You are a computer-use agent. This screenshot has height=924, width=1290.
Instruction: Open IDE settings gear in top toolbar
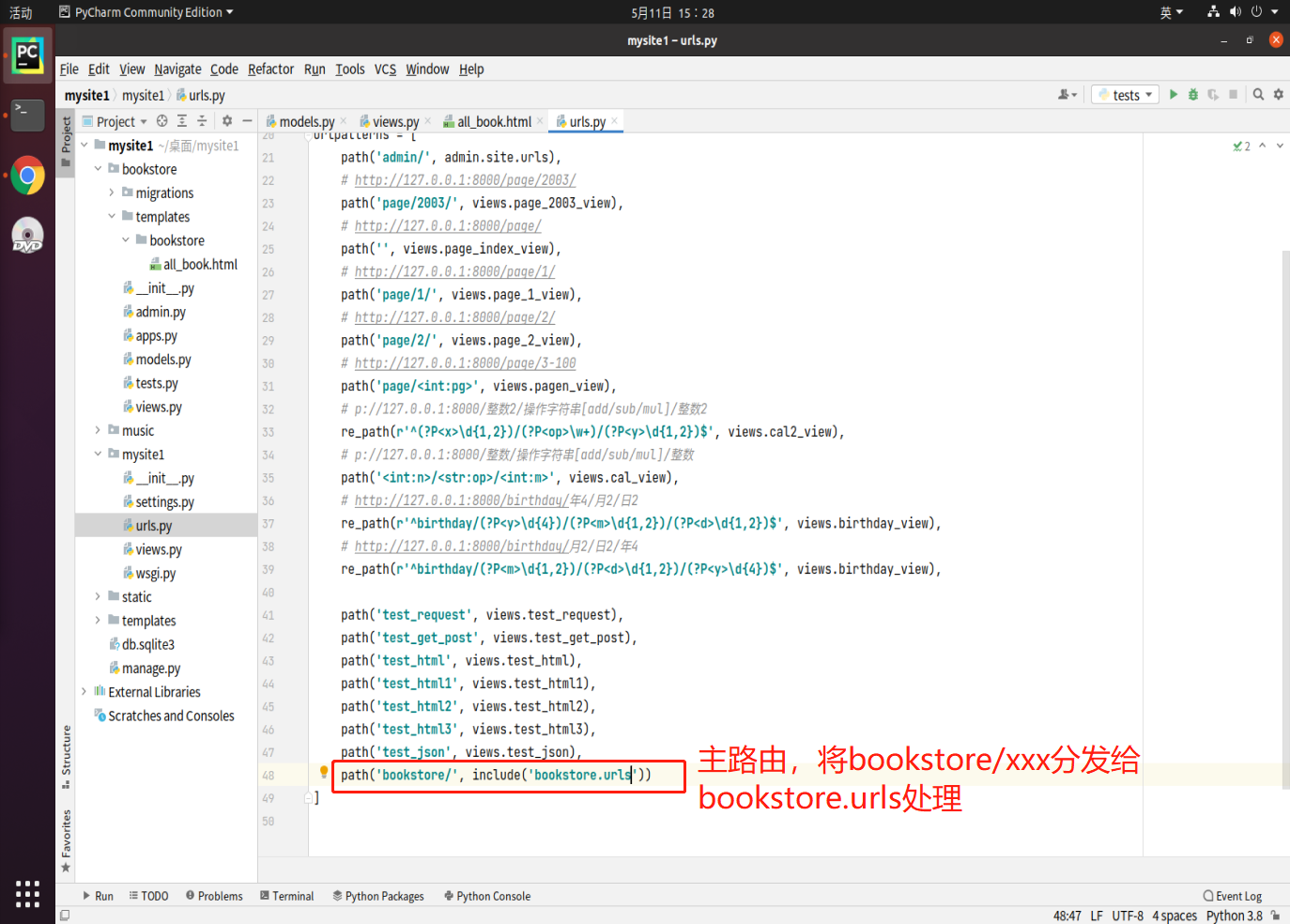1278,95
